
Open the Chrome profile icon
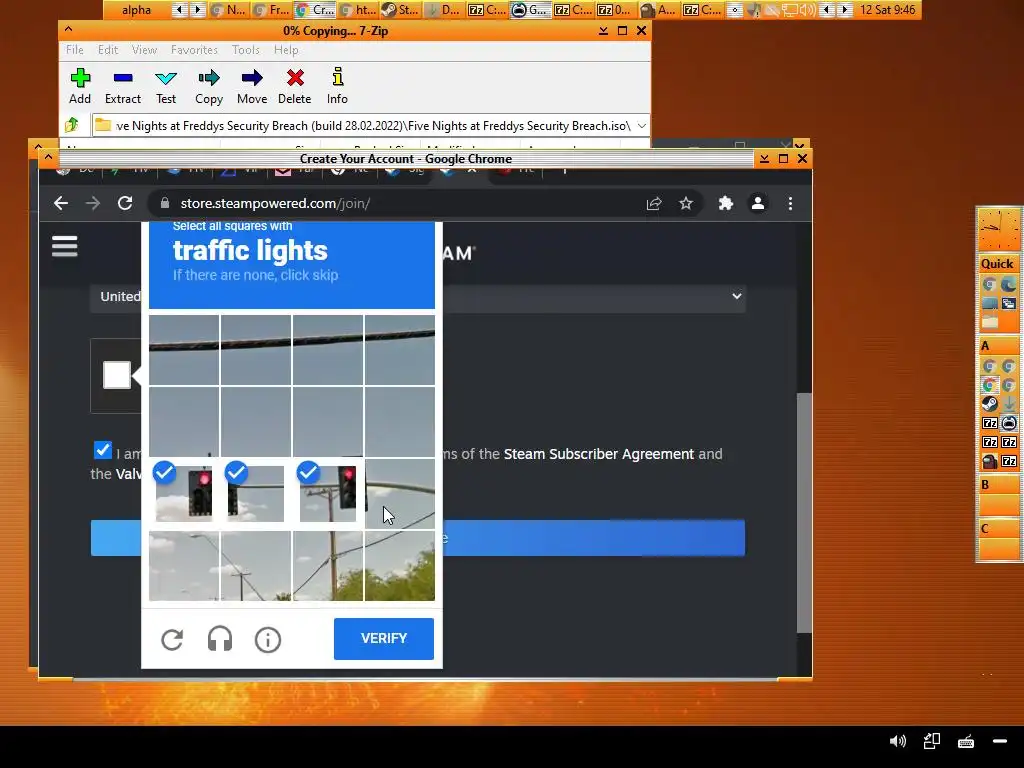(758, 204)
